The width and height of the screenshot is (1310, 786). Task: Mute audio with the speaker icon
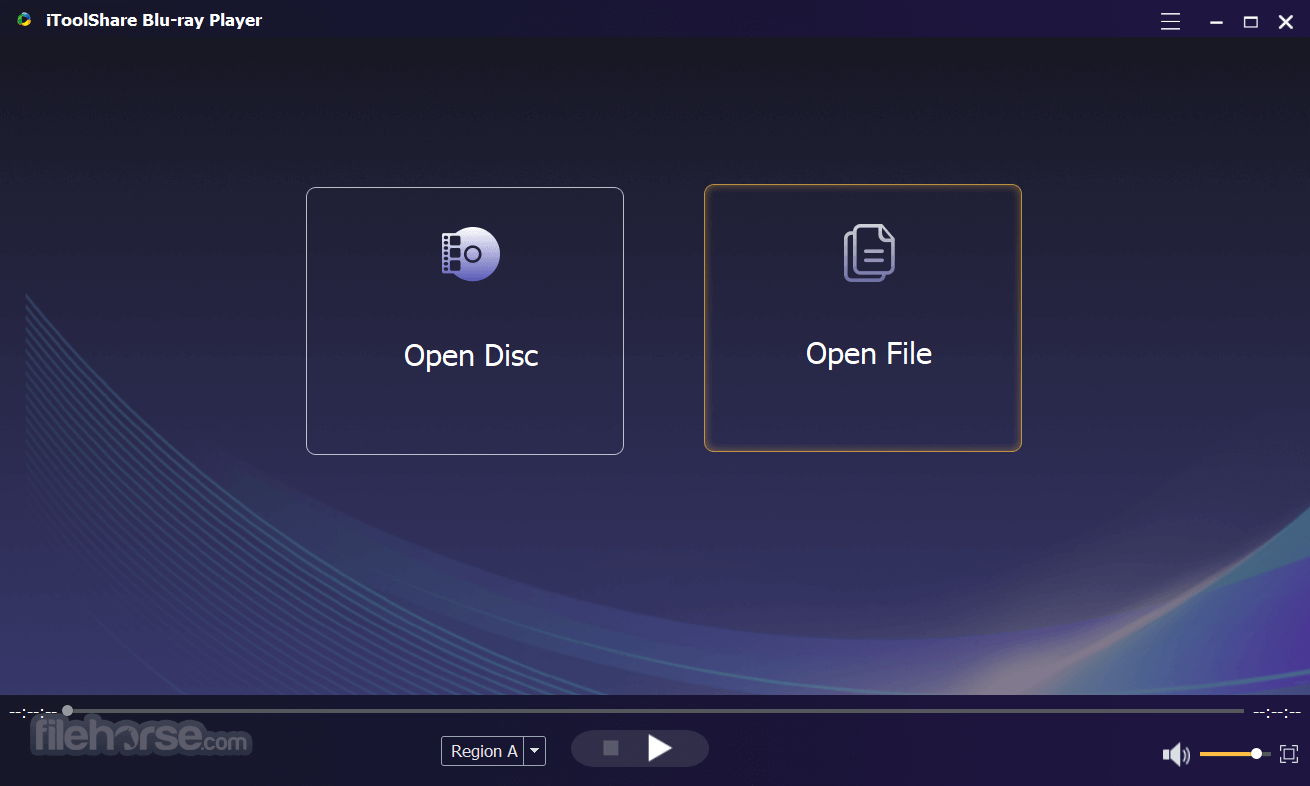tap(1176, 754)
